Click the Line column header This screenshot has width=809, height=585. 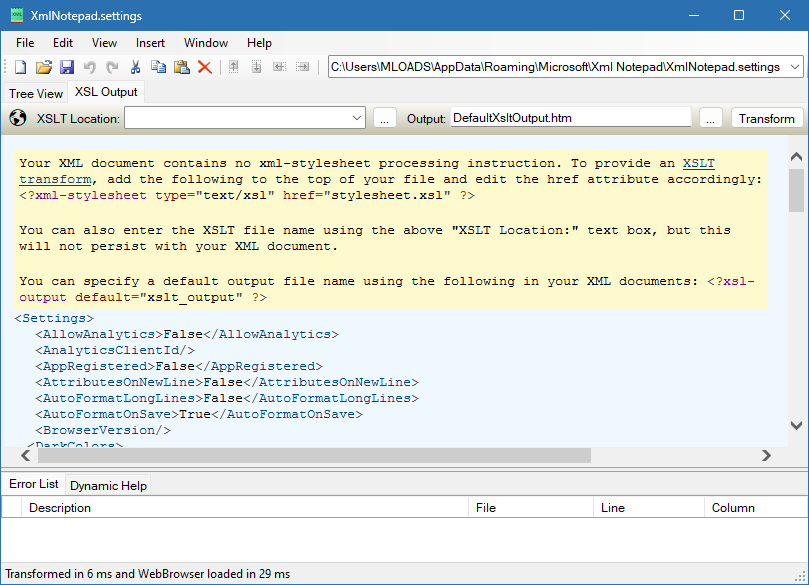click(x=649, y=508)
